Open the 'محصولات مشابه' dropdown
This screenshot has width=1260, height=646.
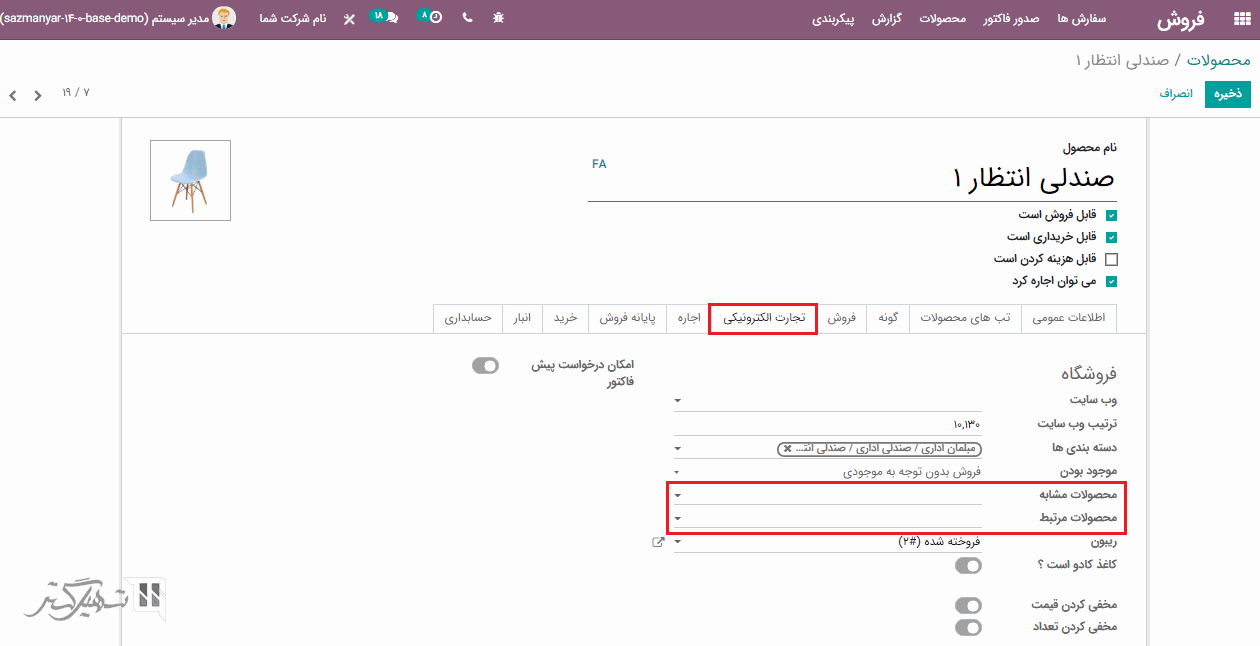coord(678,495)
